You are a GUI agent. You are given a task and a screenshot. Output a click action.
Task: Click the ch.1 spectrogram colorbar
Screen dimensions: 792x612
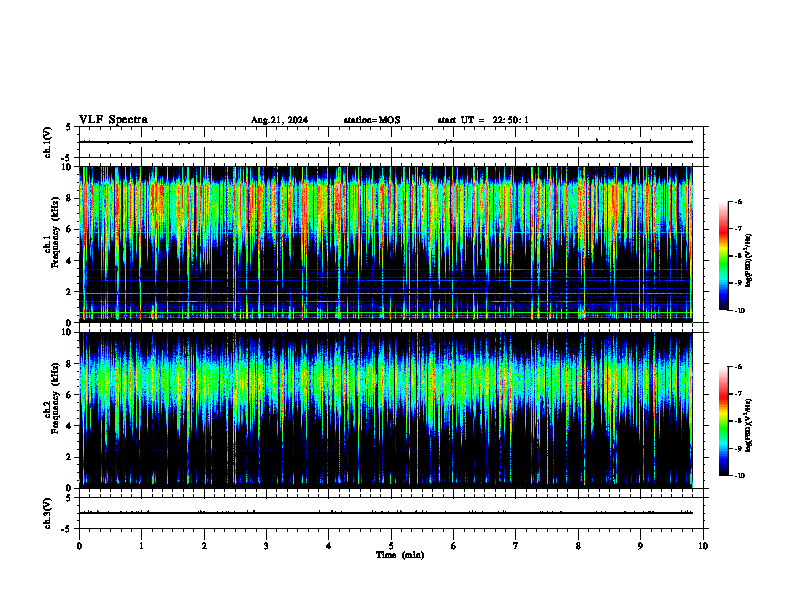(x=723, y=256)
